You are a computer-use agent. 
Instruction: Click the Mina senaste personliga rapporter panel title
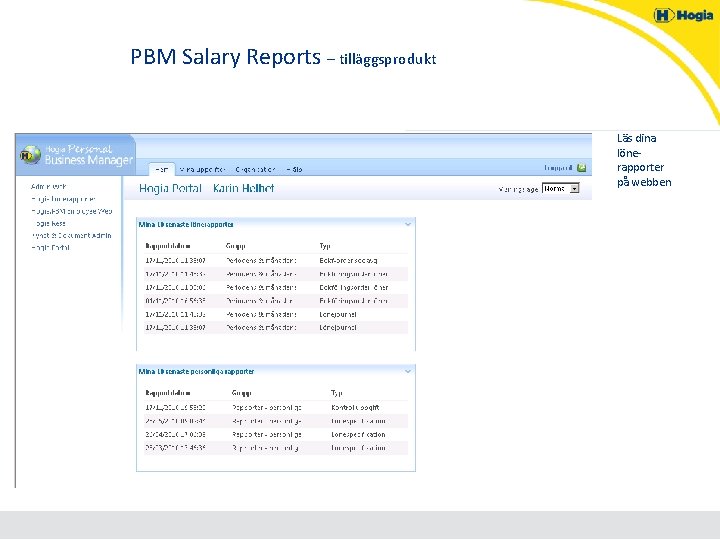197,371
